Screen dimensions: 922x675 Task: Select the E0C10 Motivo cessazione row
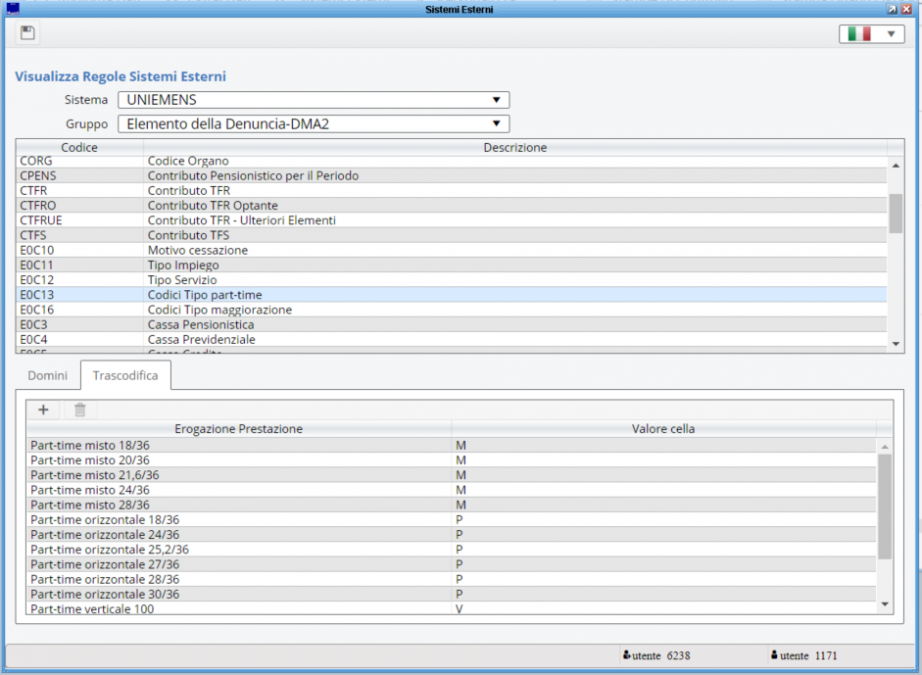tap(197, 250)
